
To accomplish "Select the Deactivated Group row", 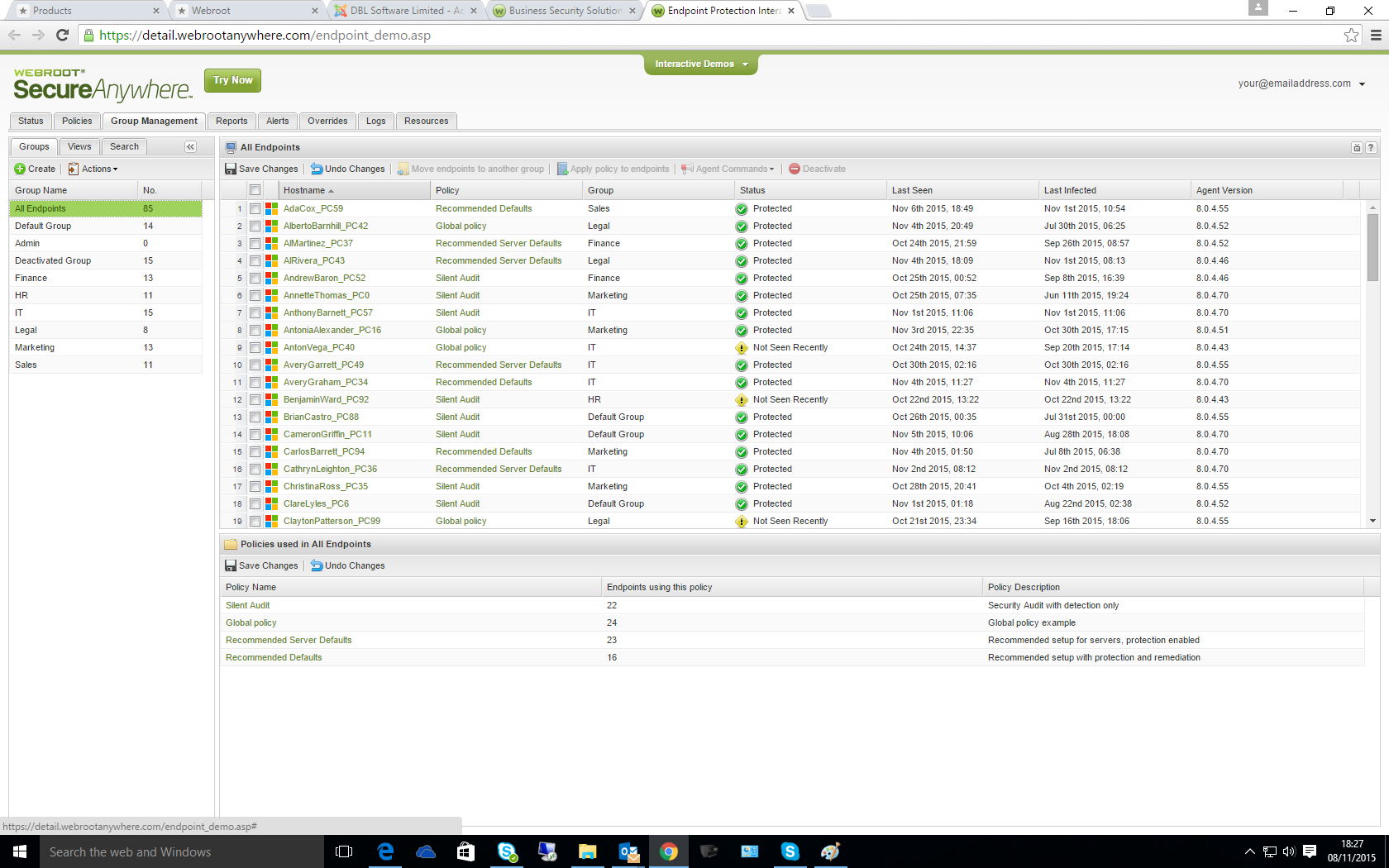I will coord(106,260).
